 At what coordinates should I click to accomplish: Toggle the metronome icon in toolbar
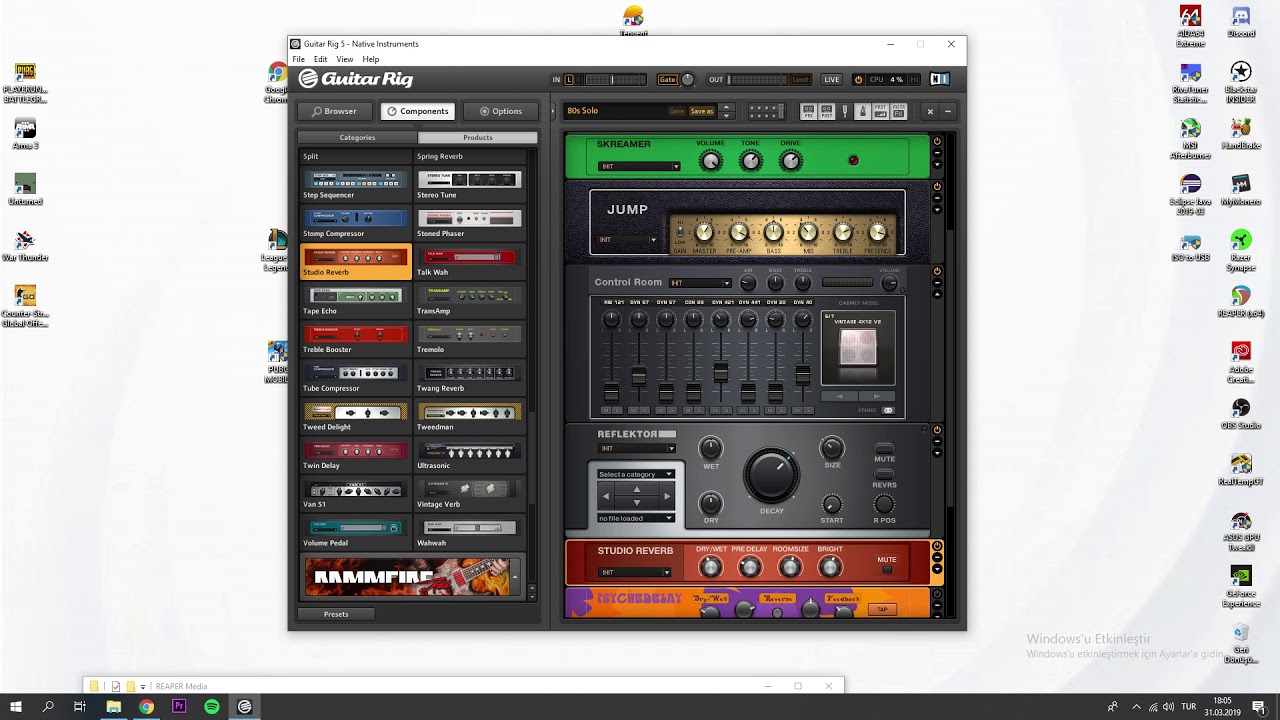point(862,111)
